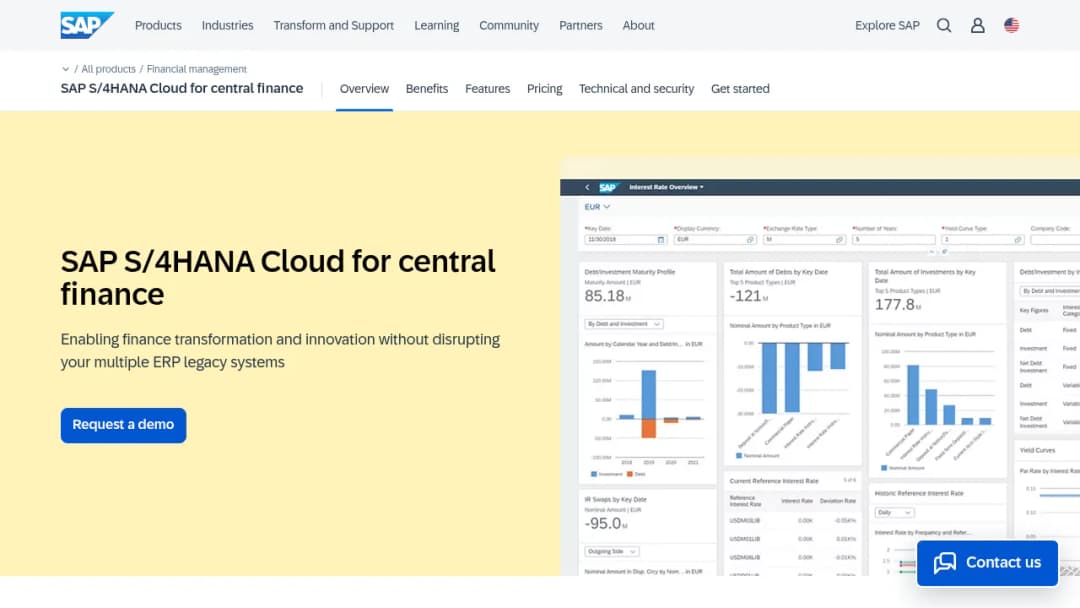1080x608 pixels.
Task: Switch to the Features tab
Action: [x=488, y=89]
